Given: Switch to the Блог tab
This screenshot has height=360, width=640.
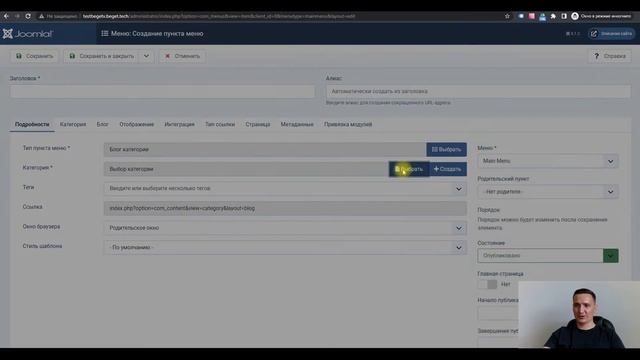Looking at the screenshot, I should pos(102,124).
